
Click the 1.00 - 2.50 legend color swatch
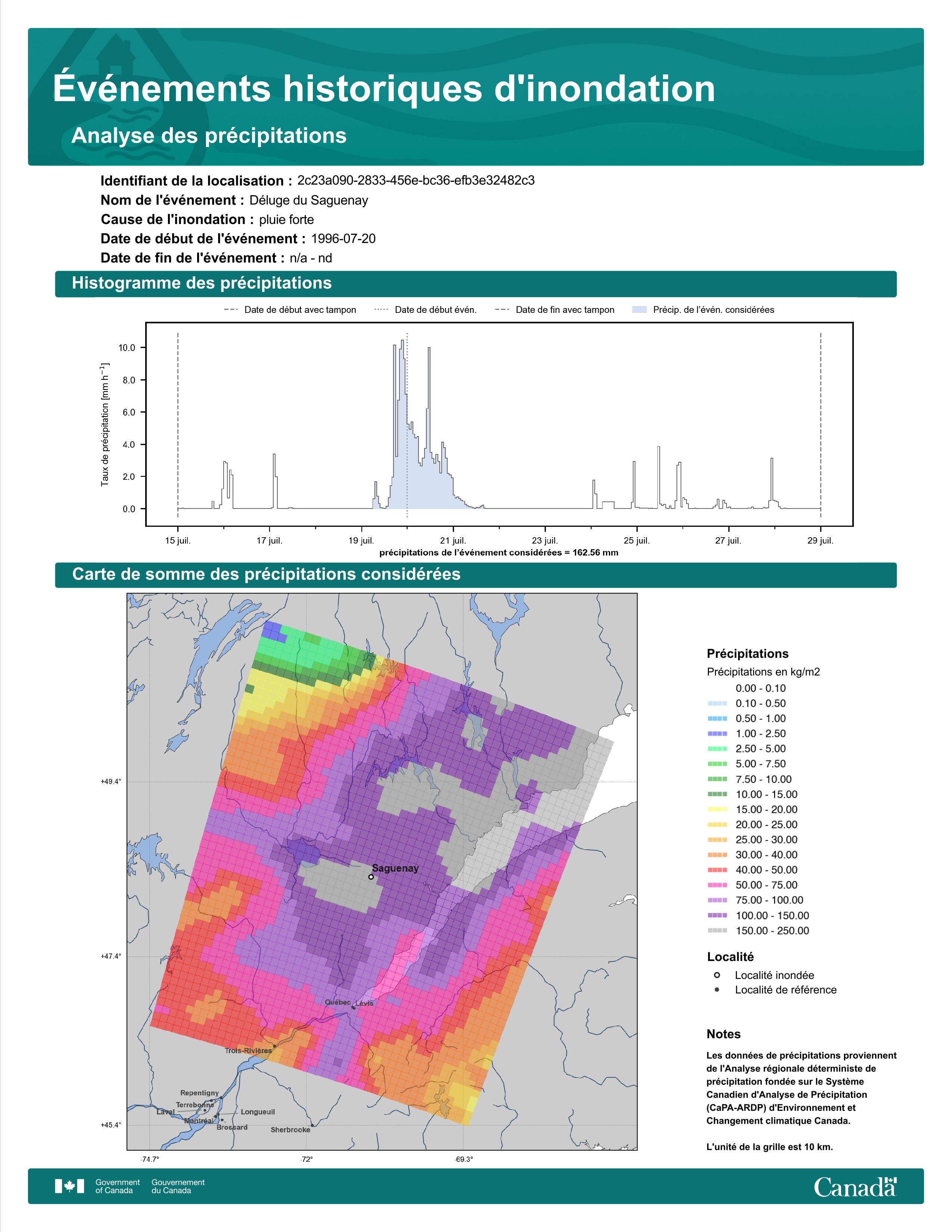point(717,734)
